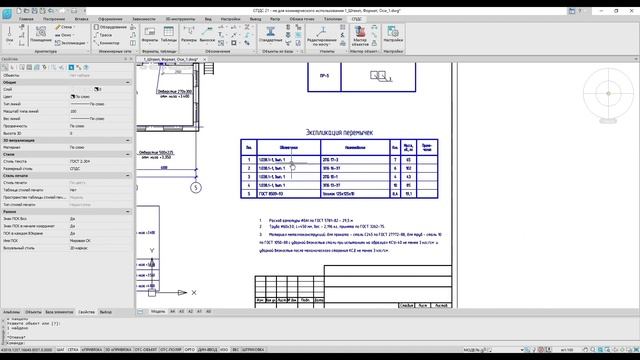
Task: Collapse the Общие properties section
Action: [x=128, y=82]
